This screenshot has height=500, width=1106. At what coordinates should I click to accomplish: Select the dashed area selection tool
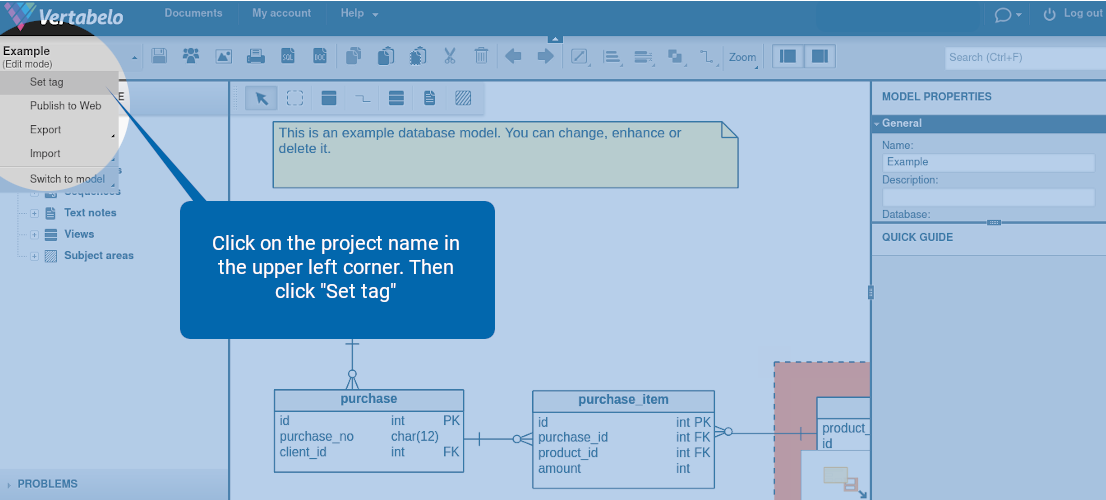click(295, 98)
